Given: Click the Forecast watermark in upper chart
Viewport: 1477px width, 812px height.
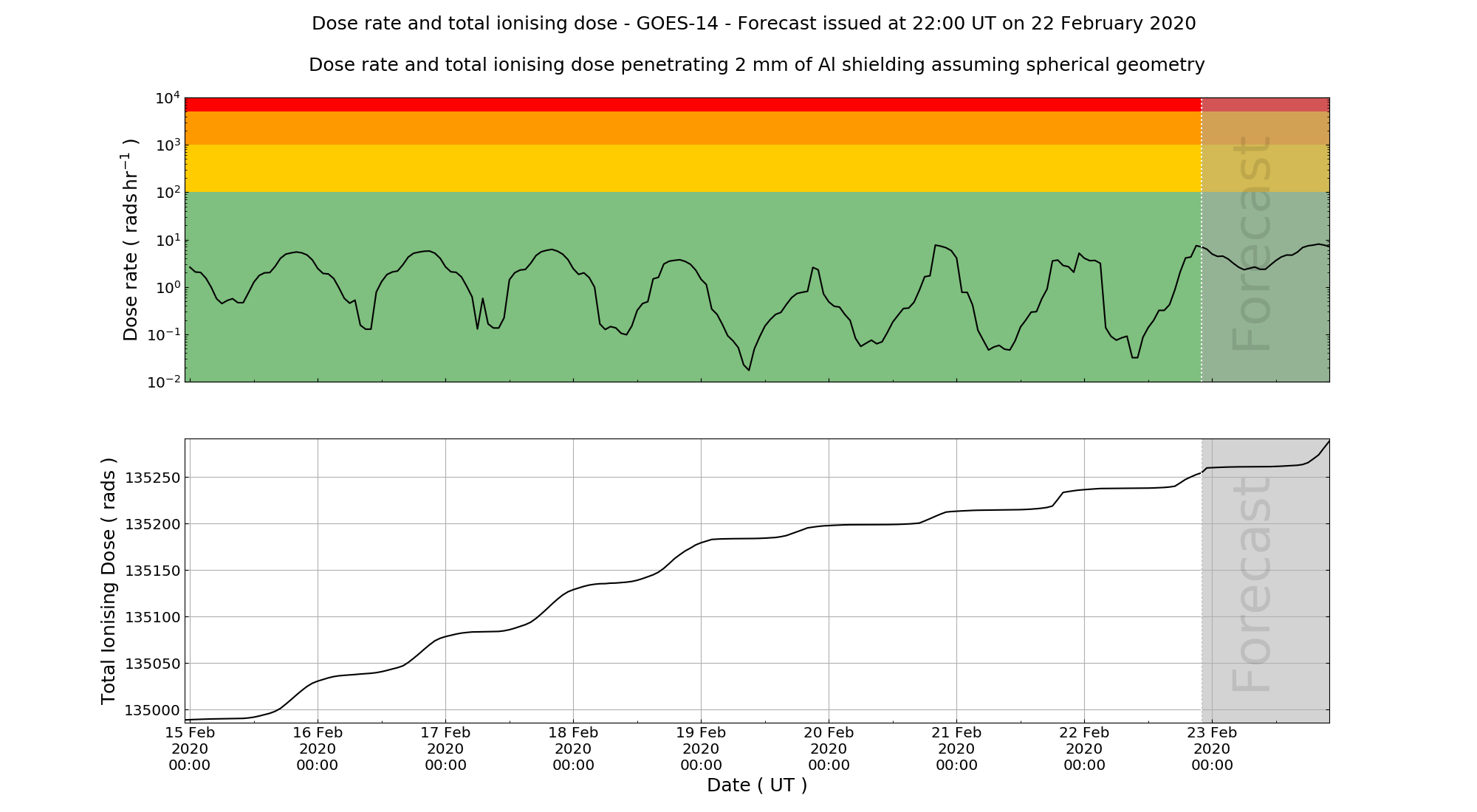Looking at the screenshot, I should [1252, 244].
